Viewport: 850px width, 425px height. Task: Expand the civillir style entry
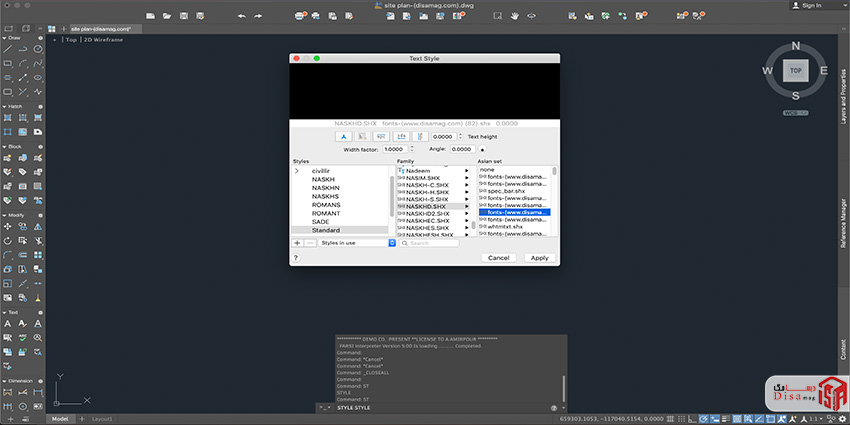coord(297,172)
